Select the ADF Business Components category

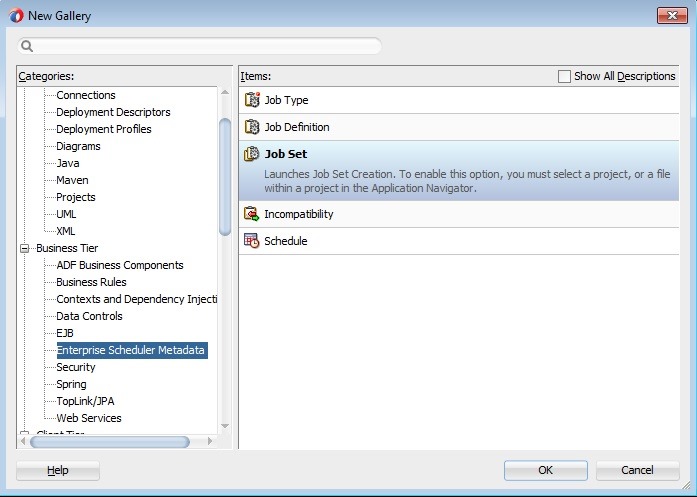(x=119, y=265)
